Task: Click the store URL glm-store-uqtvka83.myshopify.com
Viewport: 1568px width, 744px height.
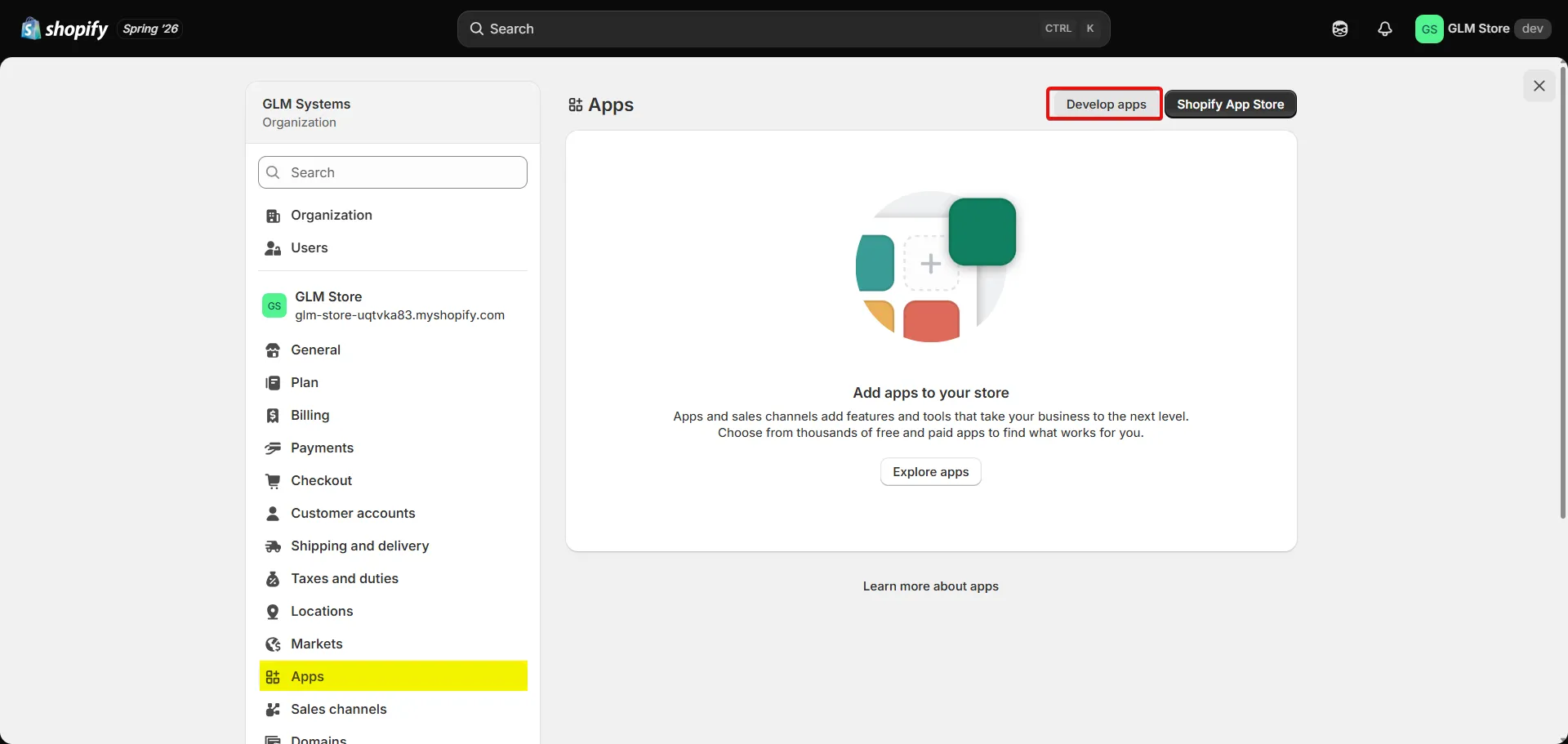Action: click(399, 315)
